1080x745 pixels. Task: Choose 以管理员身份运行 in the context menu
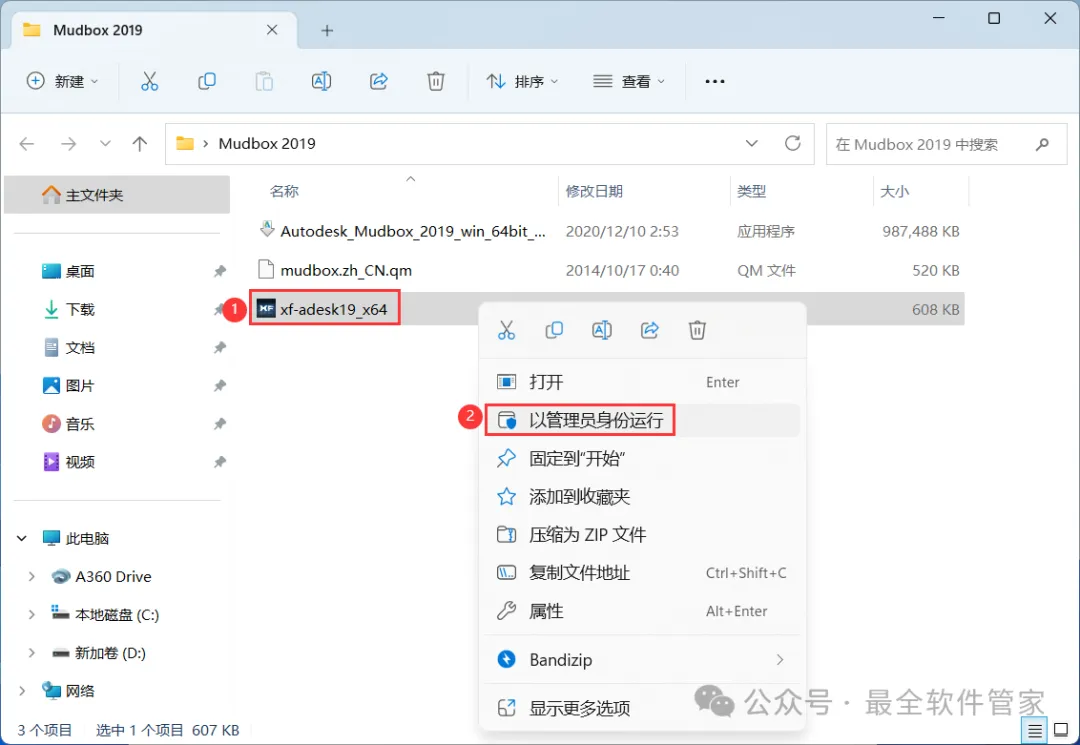click(x=641, y=420)
